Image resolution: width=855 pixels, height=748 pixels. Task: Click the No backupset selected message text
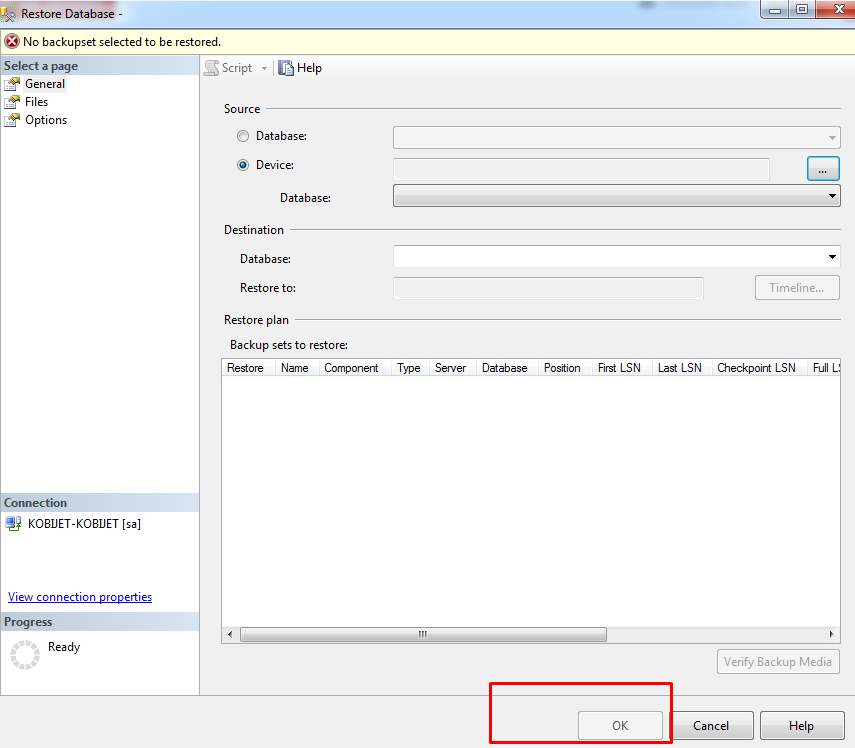[x=122, y=42]
